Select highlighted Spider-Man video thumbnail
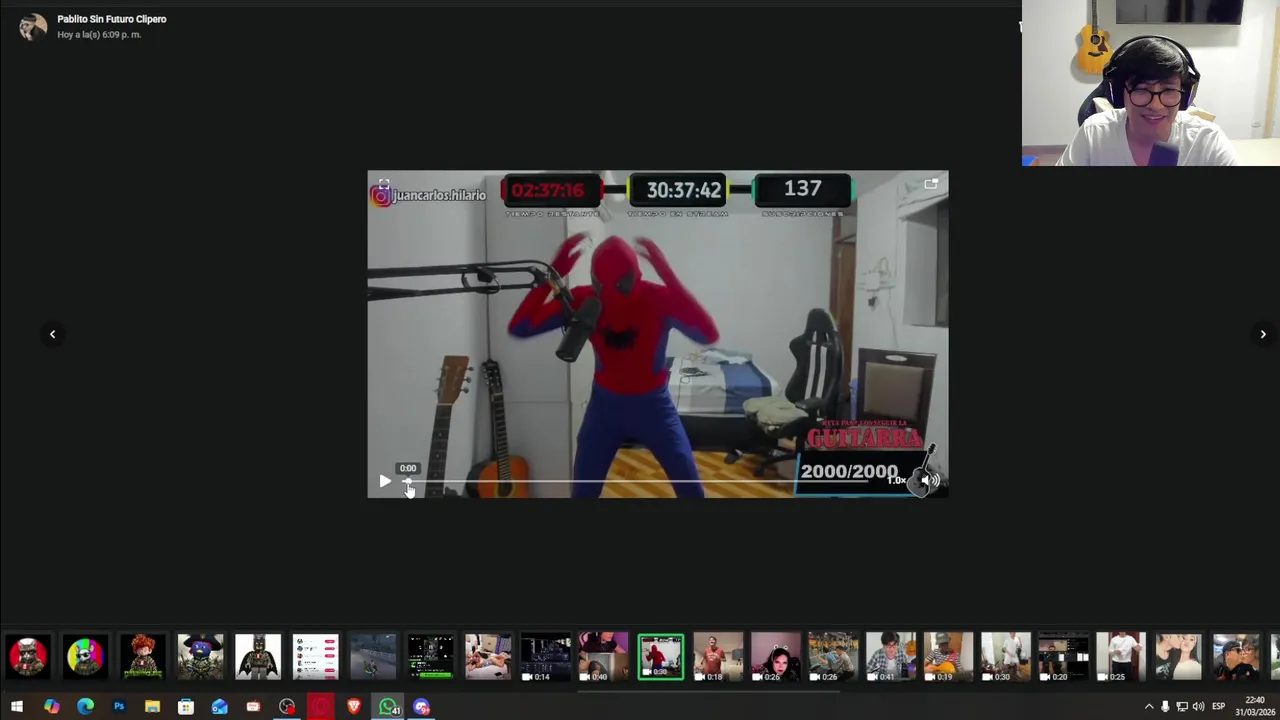Image resolution: width=1280 pixels, height=720 pixels. (660, 657)
